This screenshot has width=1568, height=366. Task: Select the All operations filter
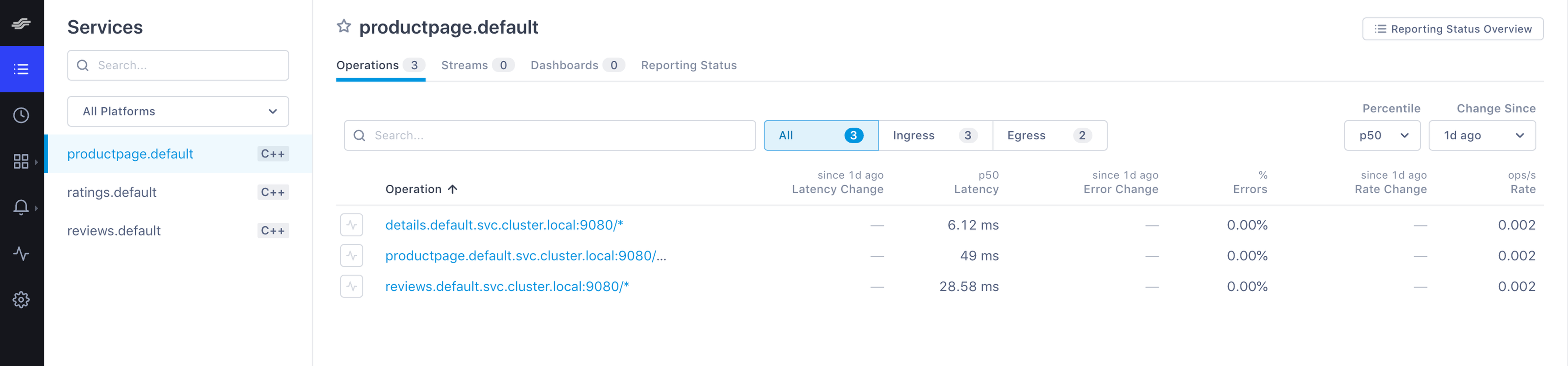[821, 135]
